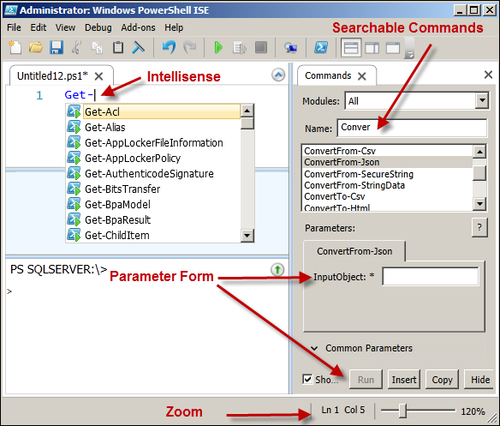Click Intellisense list scroll-up arrow
Screen dimensions: 500x426
click(247, 110)
